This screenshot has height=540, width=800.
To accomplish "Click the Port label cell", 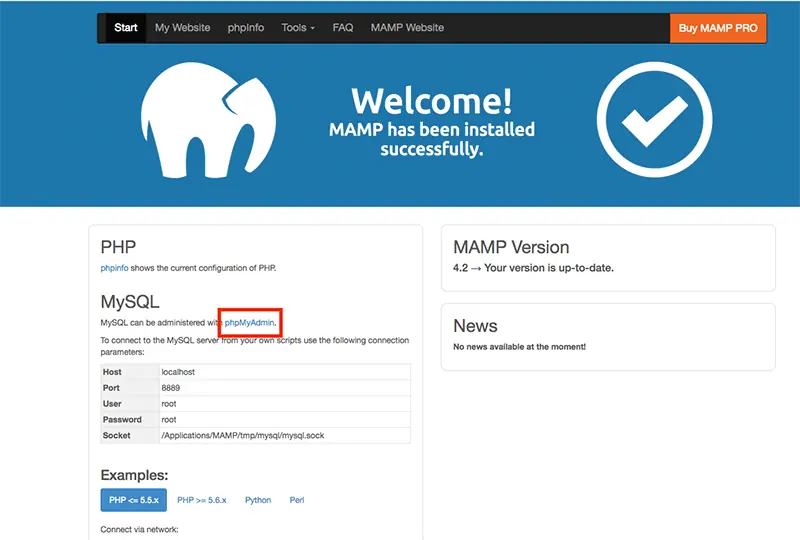I will click(x=130, y=388).
